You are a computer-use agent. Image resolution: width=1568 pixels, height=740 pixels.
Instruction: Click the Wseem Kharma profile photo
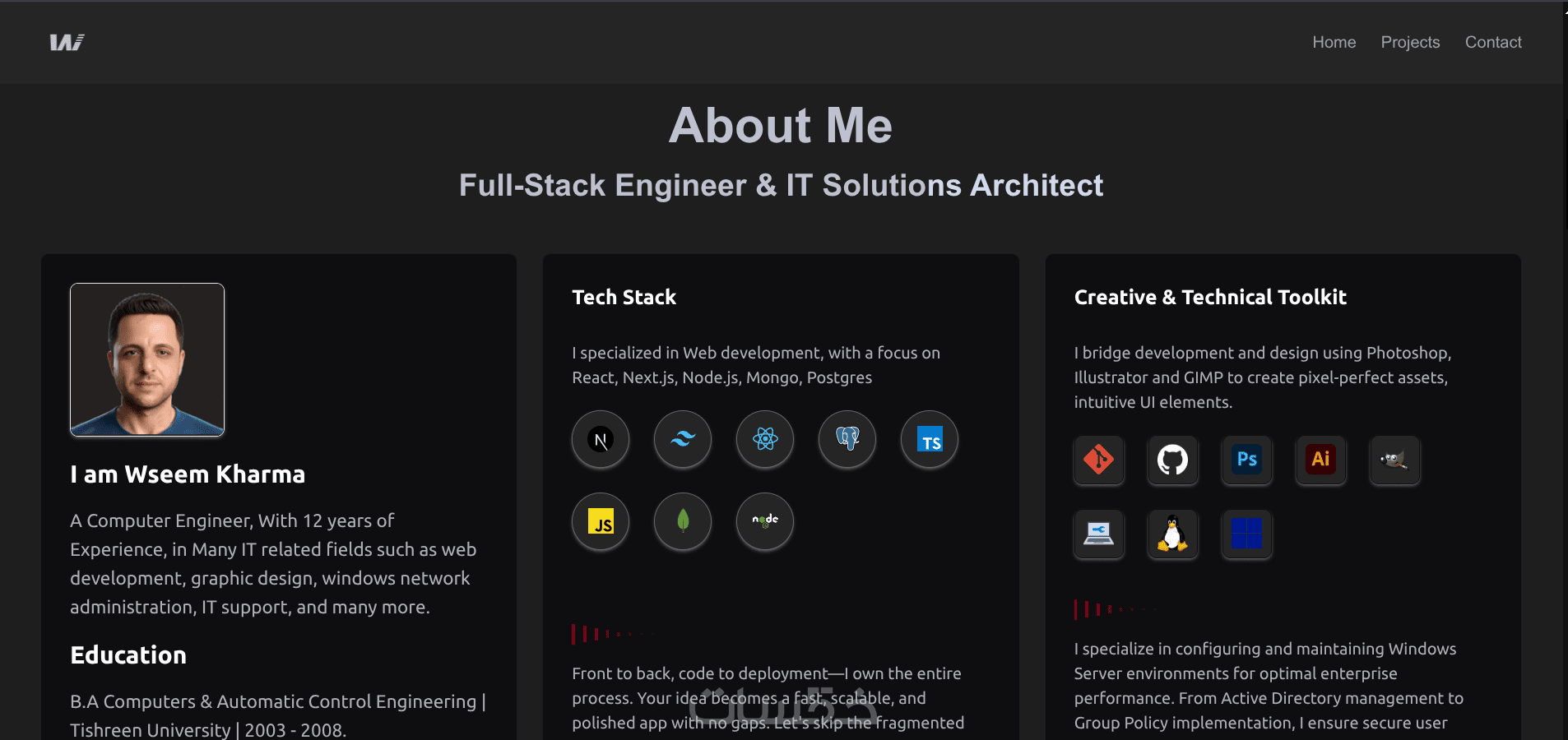click(147, 359)
